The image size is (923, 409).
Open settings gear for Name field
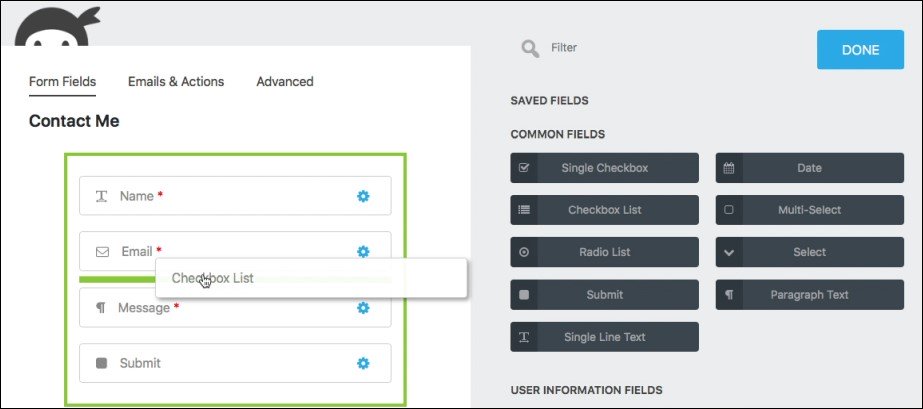(363, 197)
